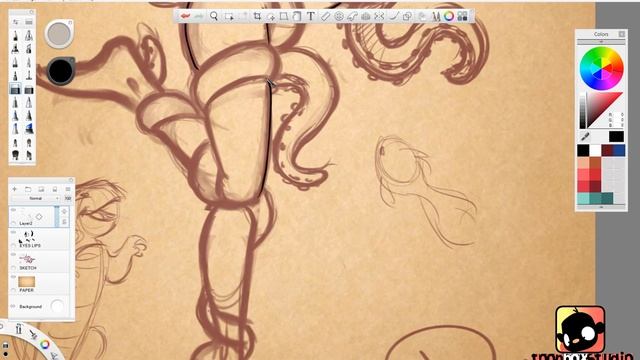The height and width of the screenshot is (360, 640).
Task: Click the black brush puck
Action: [61, 70]
